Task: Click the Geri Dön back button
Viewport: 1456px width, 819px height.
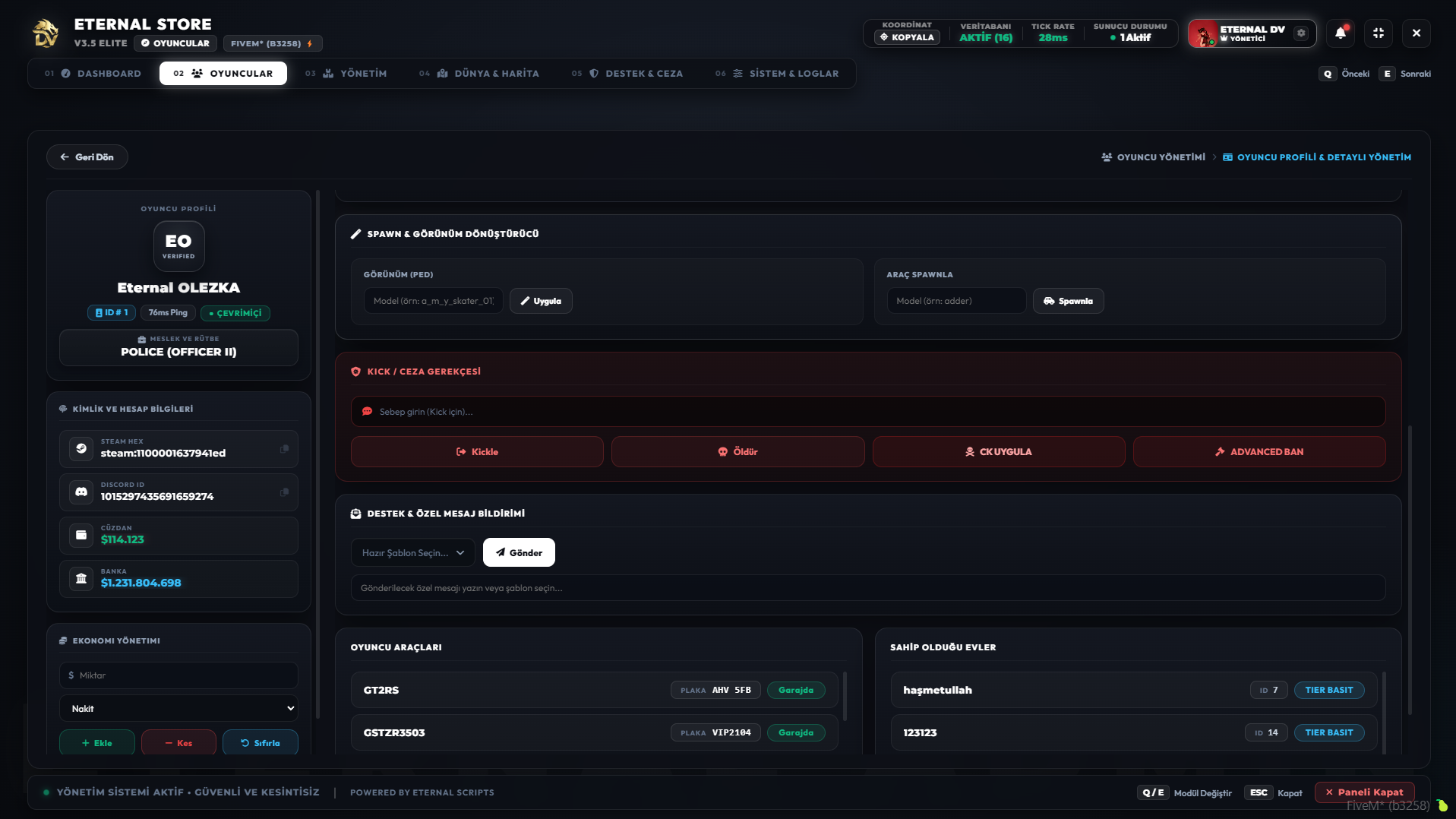Action: (x=87, y=157)
